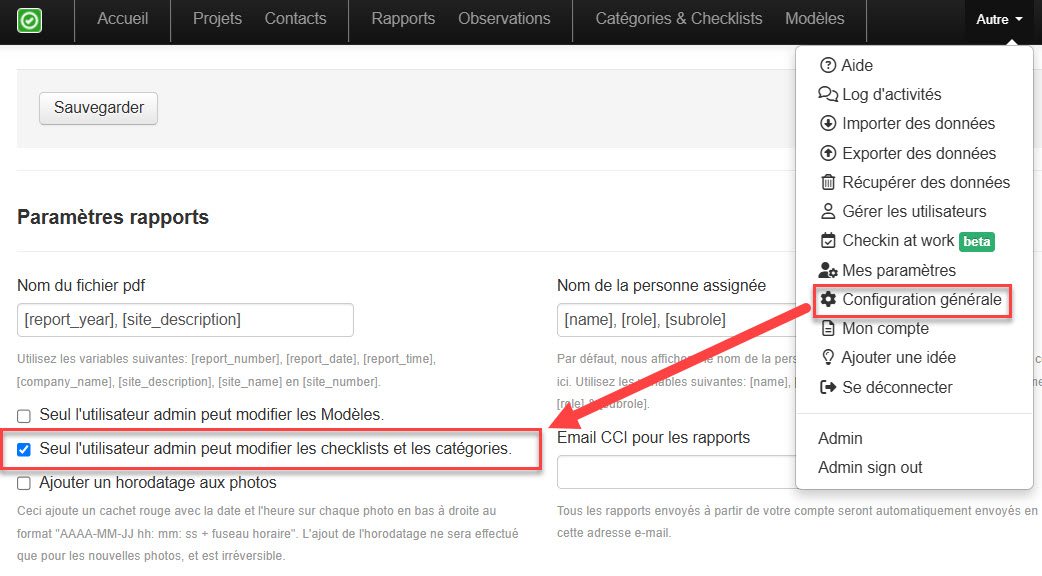Image resolution: width=1042 pixels, height=576 pixels.
Task: Open Gérer les utilisateurs
Action: coord(914,211)
